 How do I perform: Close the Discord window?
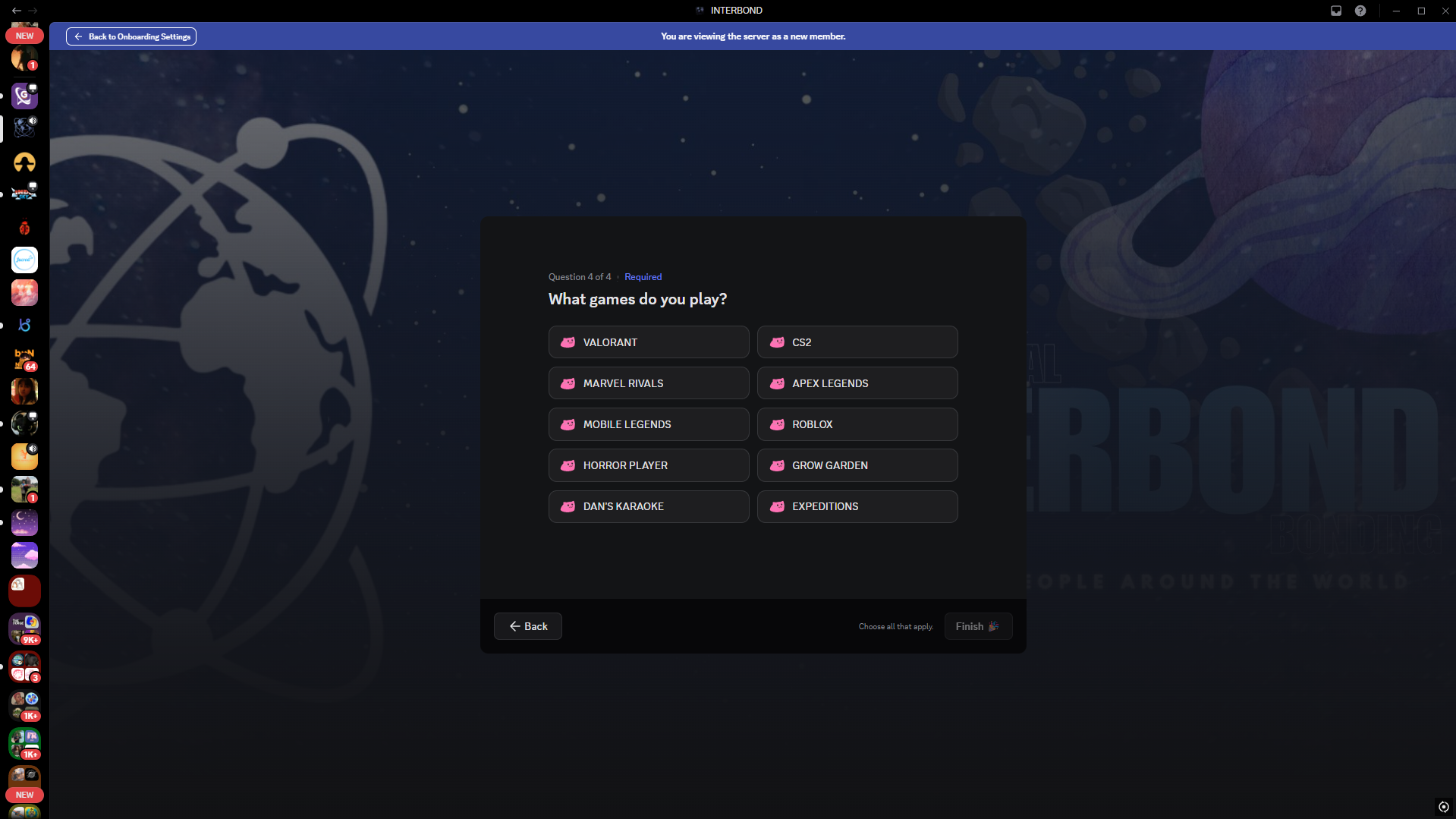click(1445, 11)
